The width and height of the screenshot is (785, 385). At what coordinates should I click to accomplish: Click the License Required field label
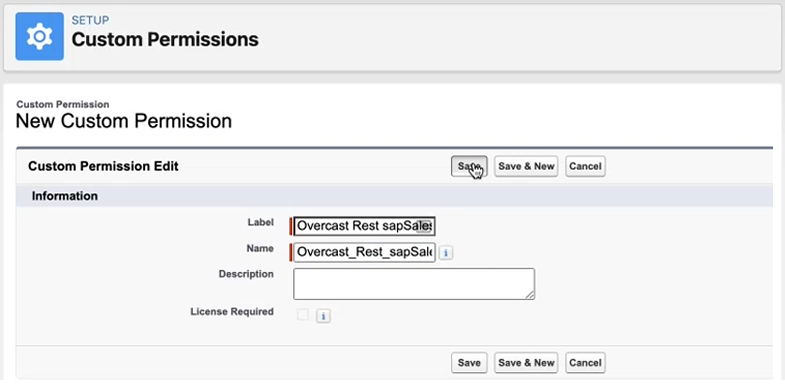tap(232, 312)
